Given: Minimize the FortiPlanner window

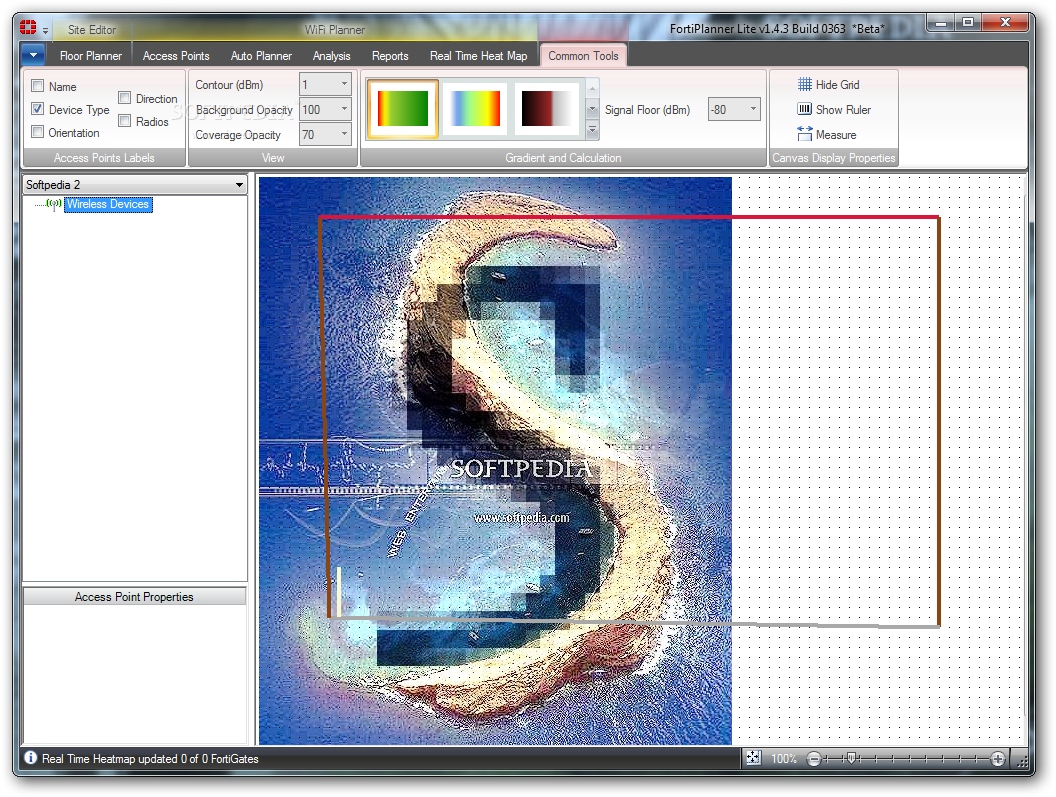Looking at the screenshot, I should coord(941,23).
